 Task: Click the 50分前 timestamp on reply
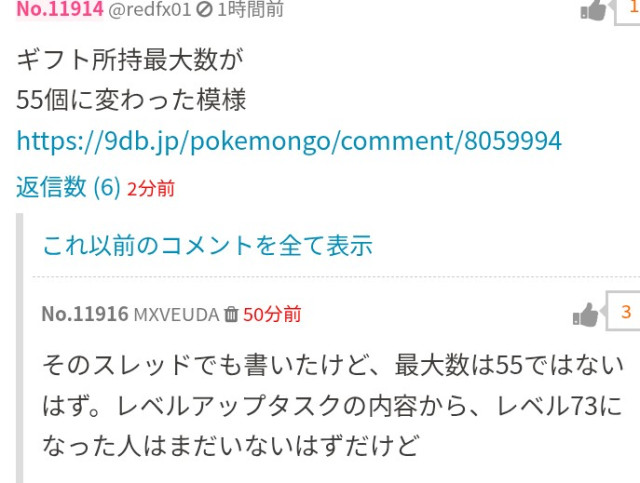(272, 314)
